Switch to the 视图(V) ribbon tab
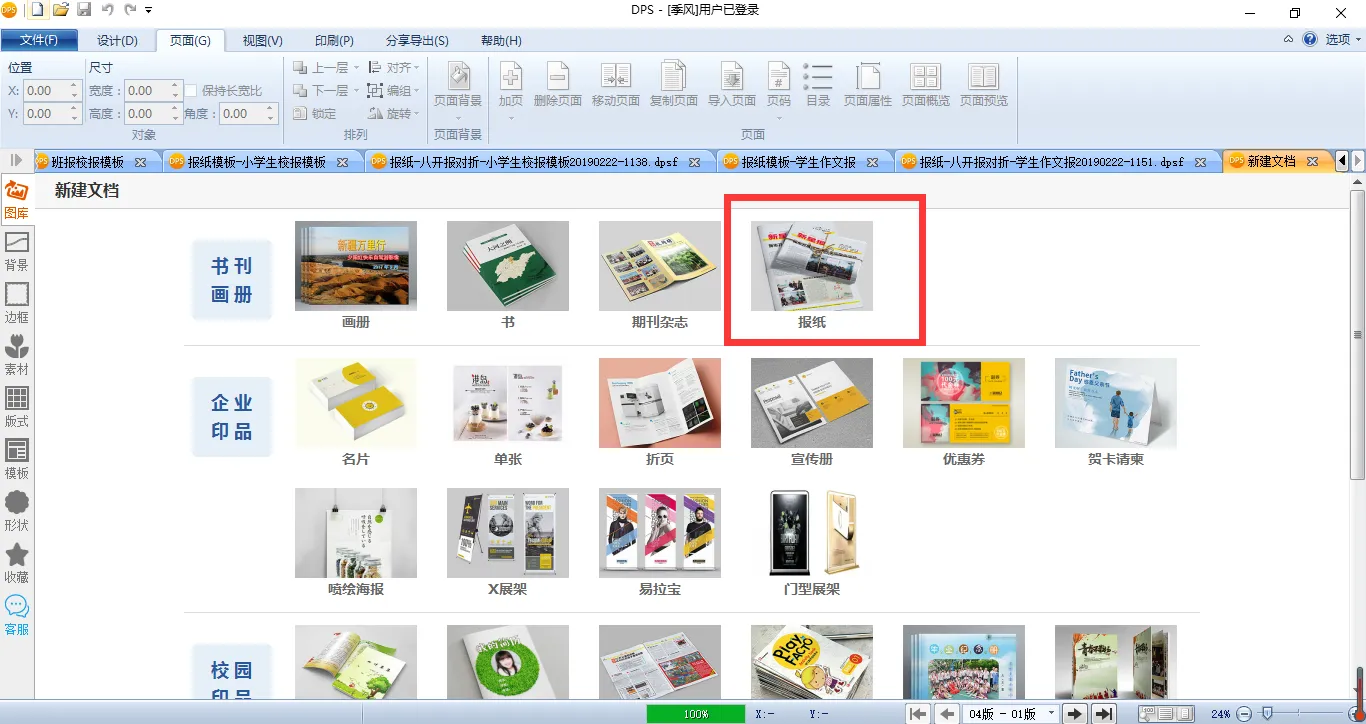The image size is (1366, 724). point(263,41)
